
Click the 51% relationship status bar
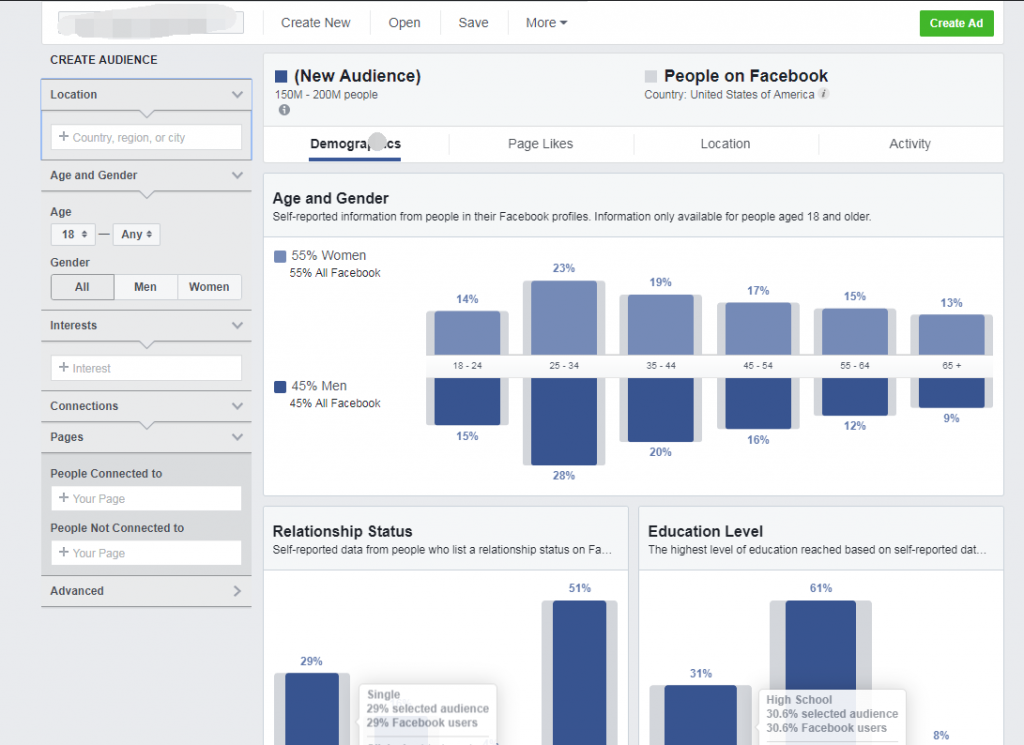point(580,673)
